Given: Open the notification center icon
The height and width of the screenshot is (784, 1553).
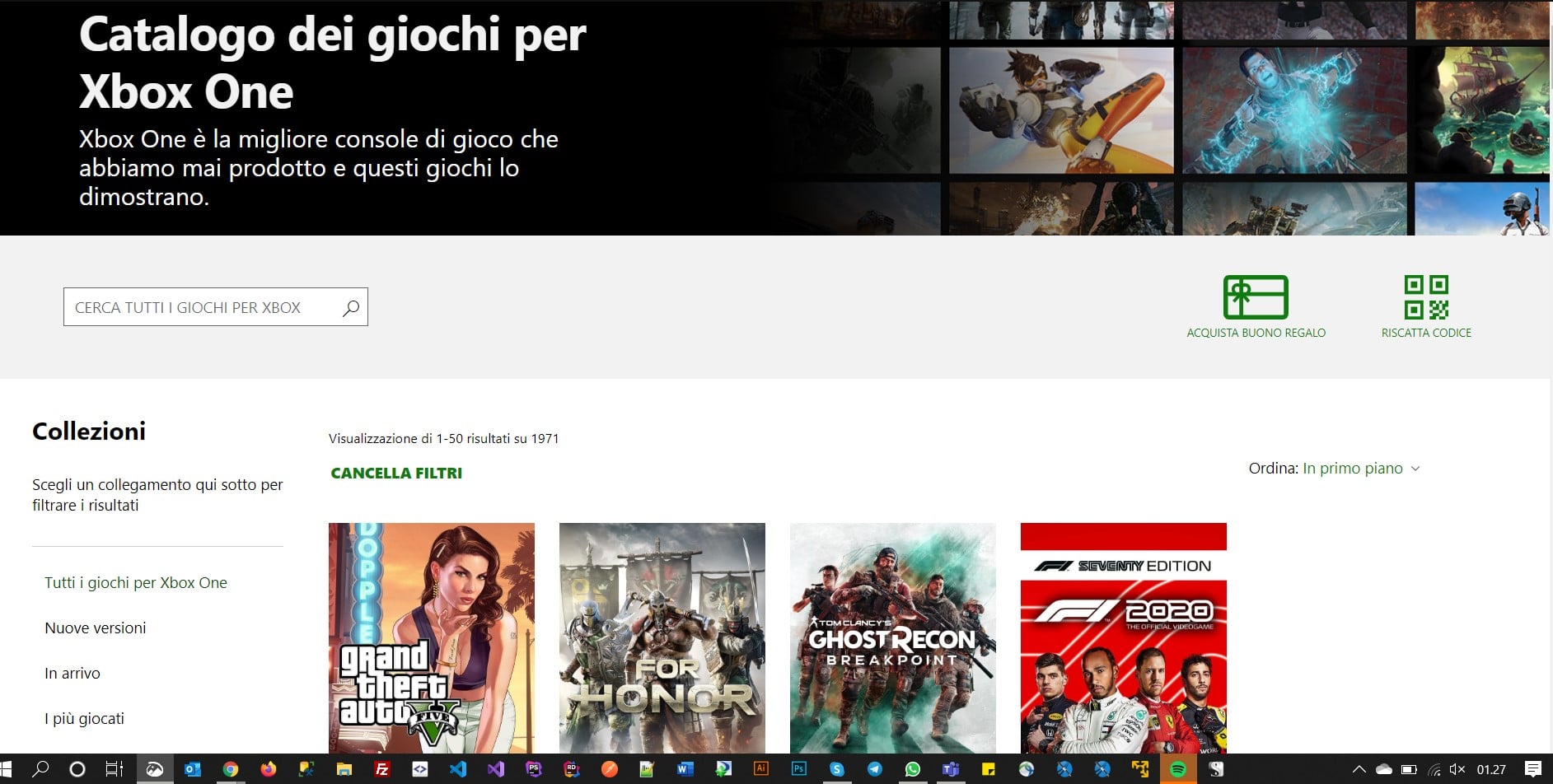Looking at the screenshot, I should click(x=1533, y=769).
